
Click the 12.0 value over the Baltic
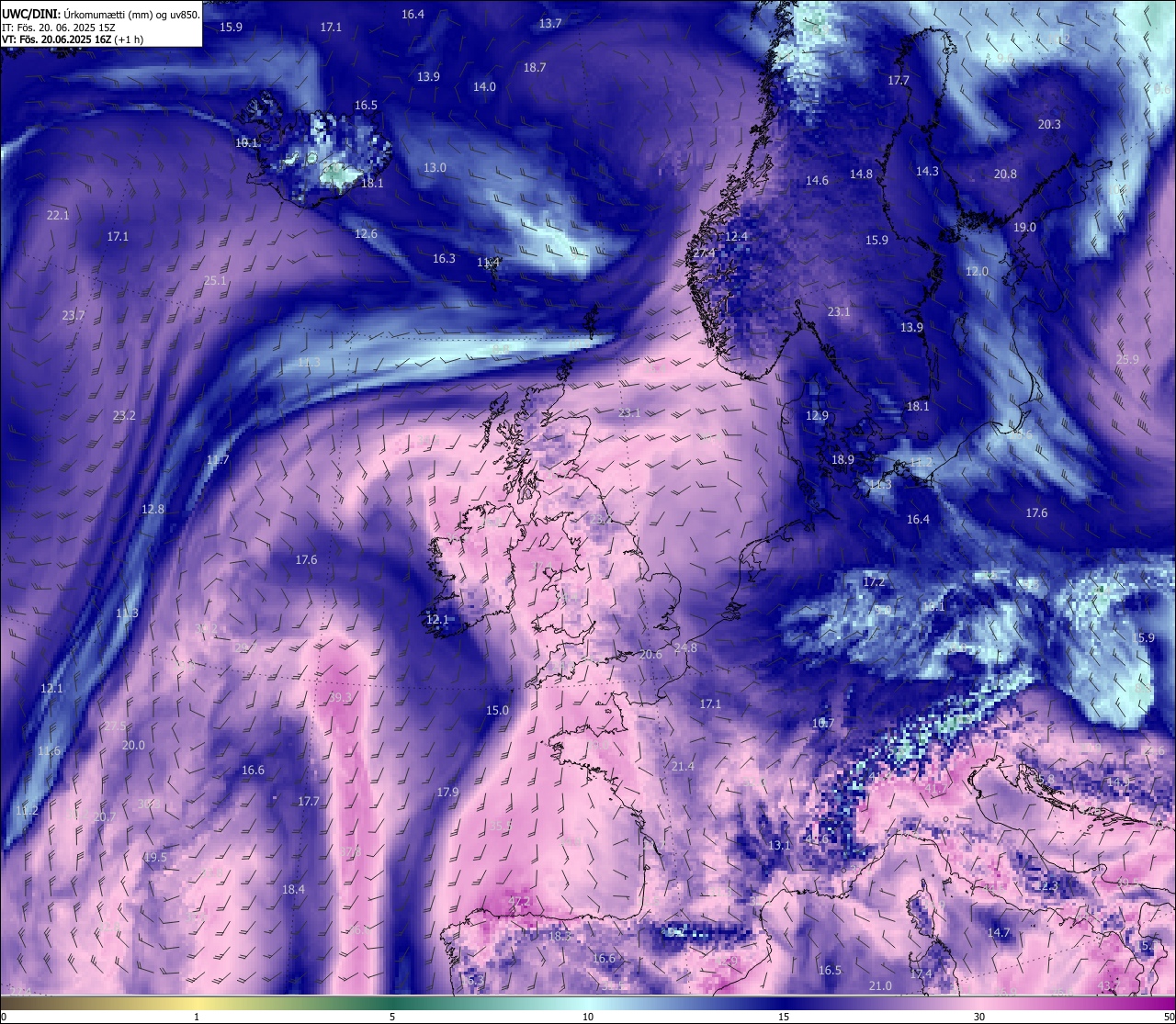click(x=977, y=272)
